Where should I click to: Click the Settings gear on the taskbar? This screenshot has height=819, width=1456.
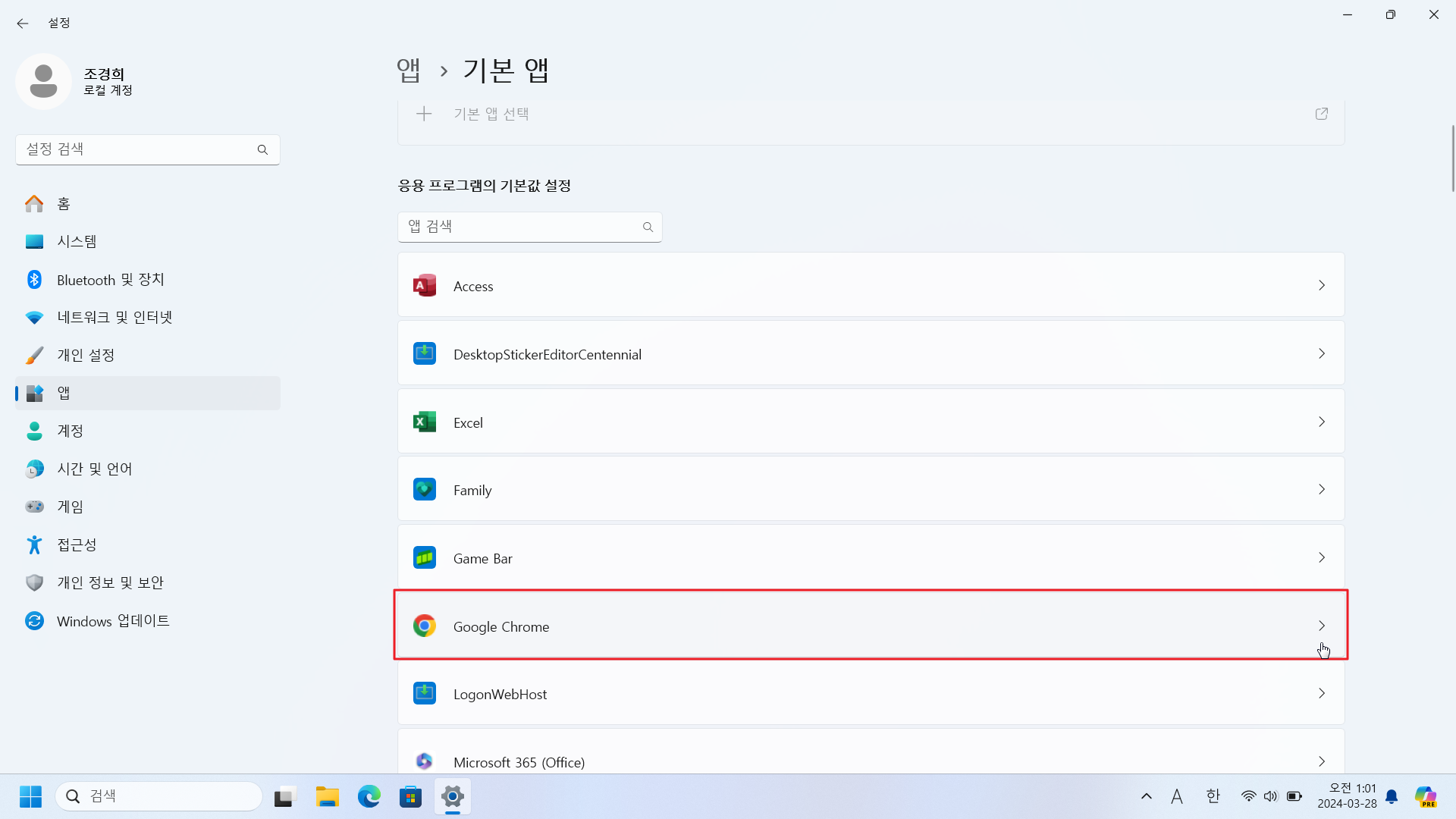click(x=453, y=796)
